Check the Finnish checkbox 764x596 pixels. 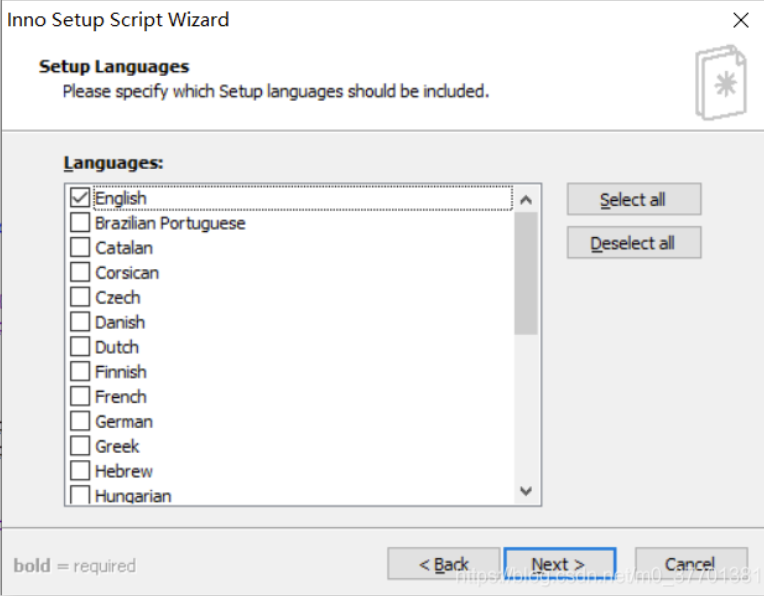tap(80, 372)
